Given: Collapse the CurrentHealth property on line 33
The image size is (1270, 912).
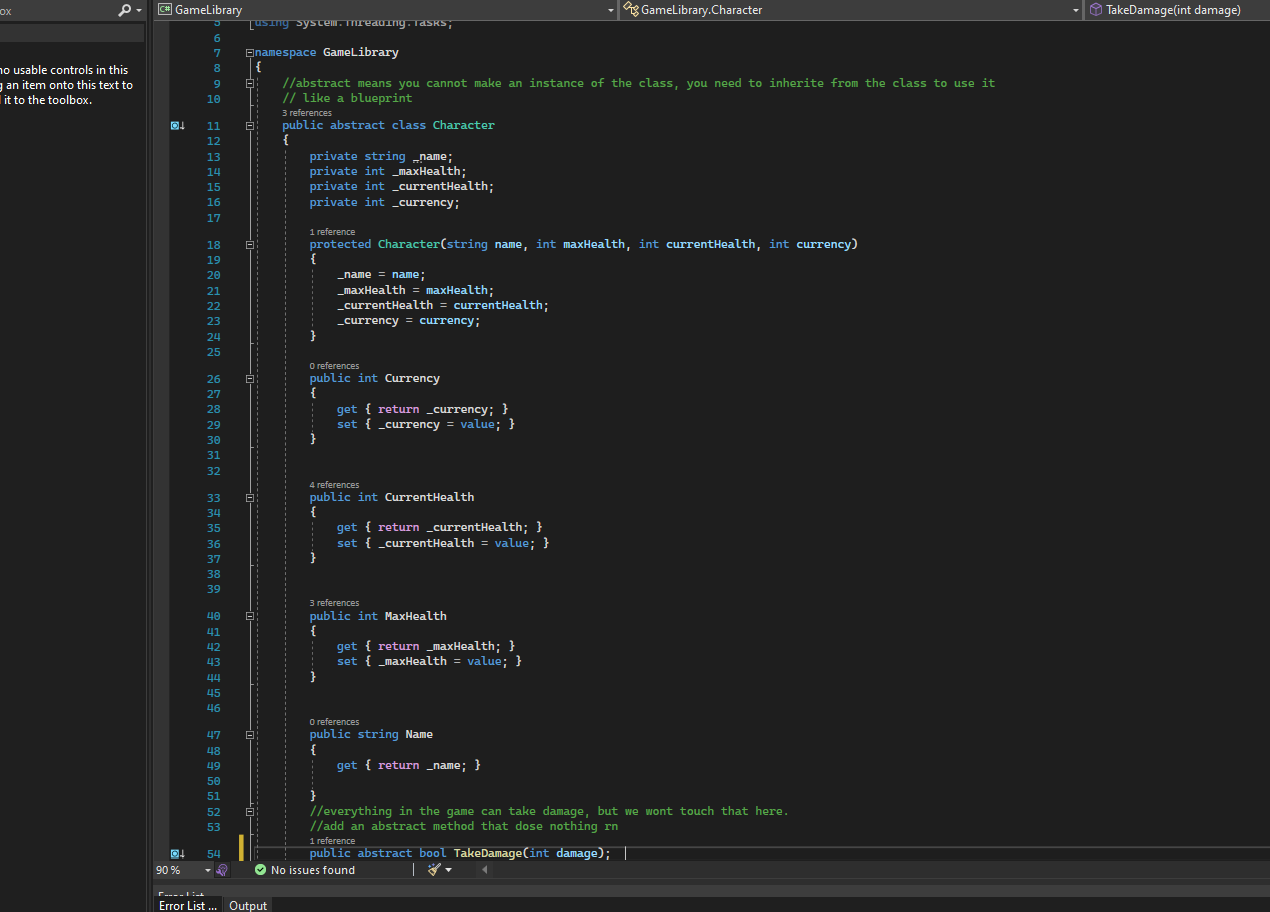Looking at the screenshot, I should pyautogui.click(x=249, y=497).
